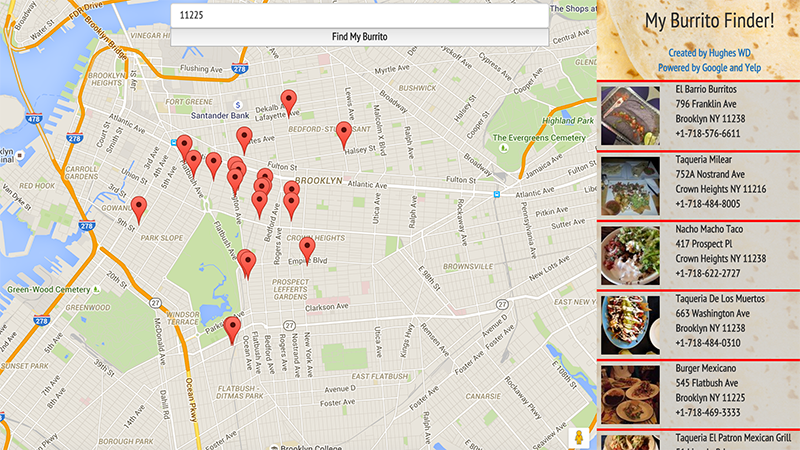Click subway station icon on Atlantic Ave
800x450 pixels.
[x=496, y=194]
